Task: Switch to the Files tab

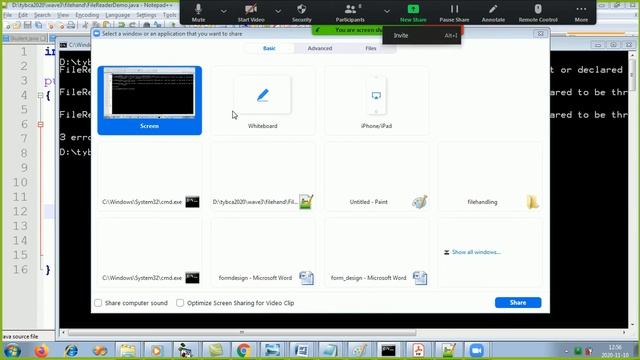Action: point(371,48)
